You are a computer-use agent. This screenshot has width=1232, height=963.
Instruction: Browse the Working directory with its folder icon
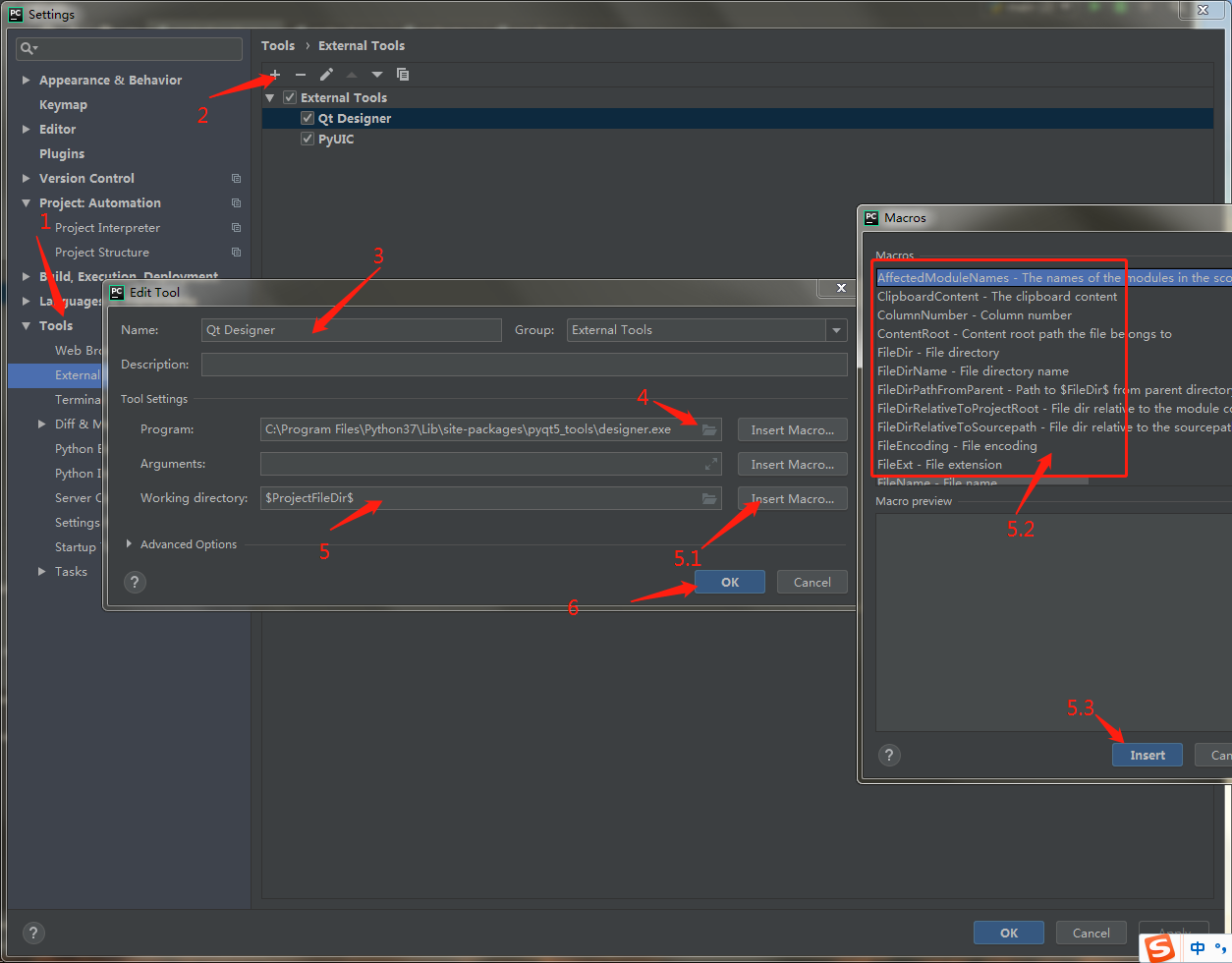click(709, 498)
